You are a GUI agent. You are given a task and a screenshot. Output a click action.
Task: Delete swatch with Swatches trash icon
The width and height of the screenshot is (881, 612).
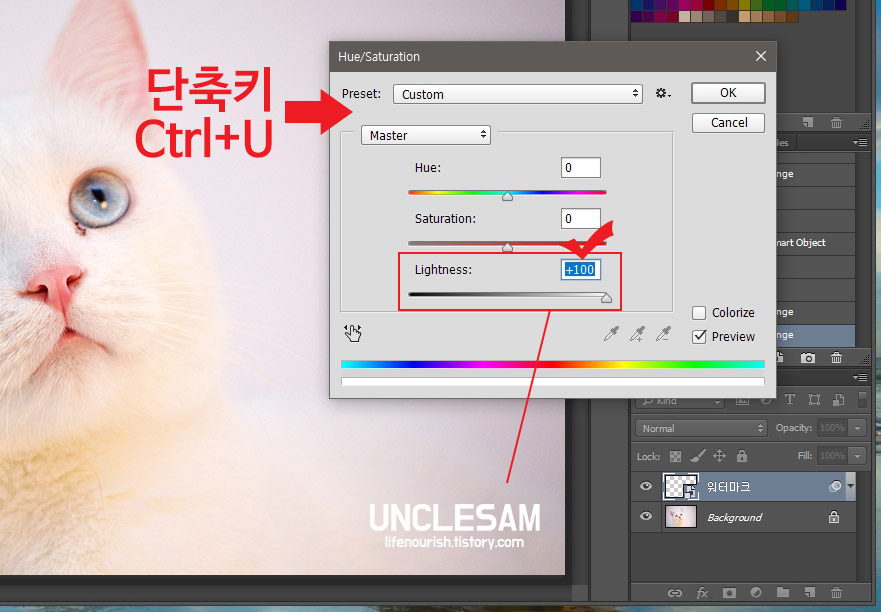(837, 122)
